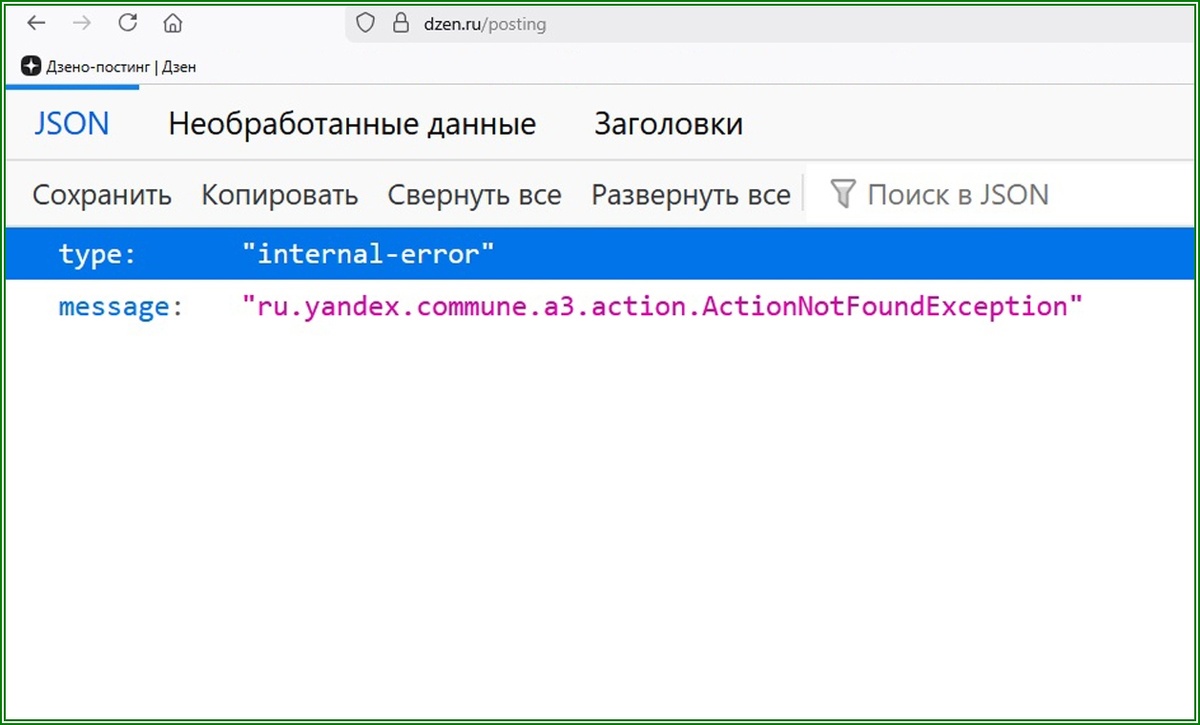This screenshot has height=725, width=1200.
Task: Copy the JSON using Копировать
Action: pos(280,194)
